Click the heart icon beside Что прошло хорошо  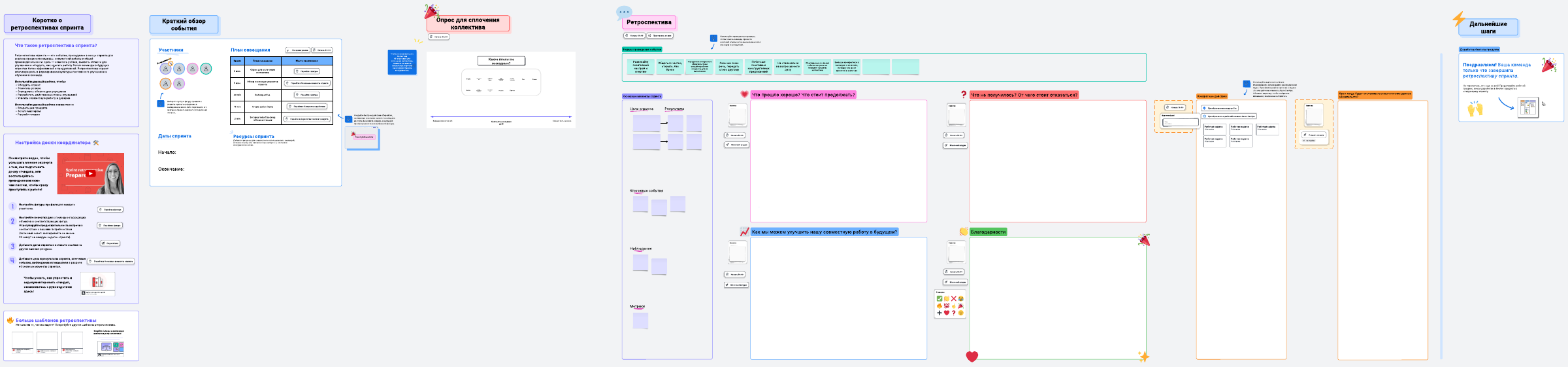point(744,94)
